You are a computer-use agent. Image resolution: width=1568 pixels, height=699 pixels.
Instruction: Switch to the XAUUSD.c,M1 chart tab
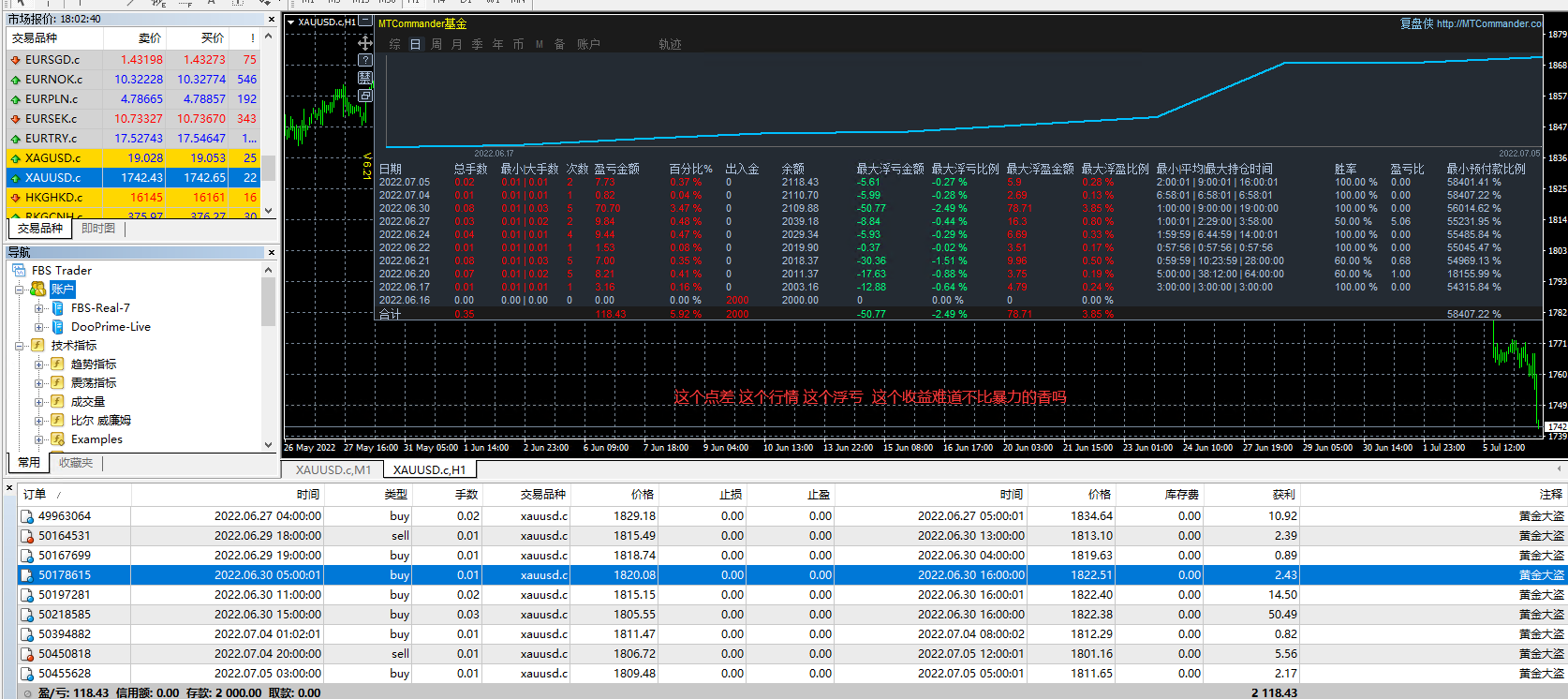(x=333, y=470)
